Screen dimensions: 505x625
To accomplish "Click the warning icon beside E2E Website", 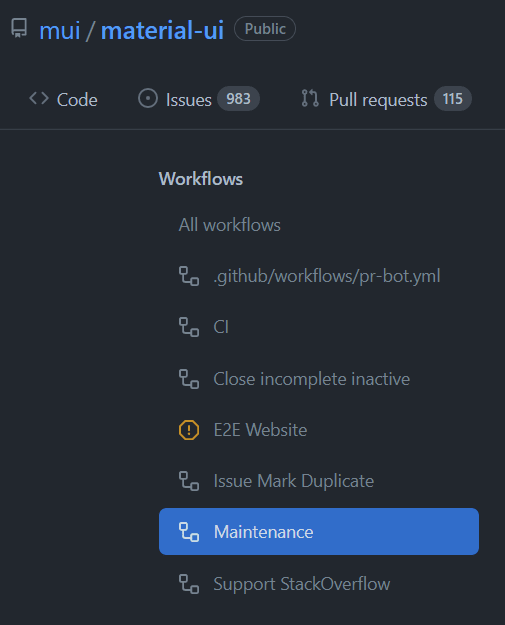I will 189,430.
